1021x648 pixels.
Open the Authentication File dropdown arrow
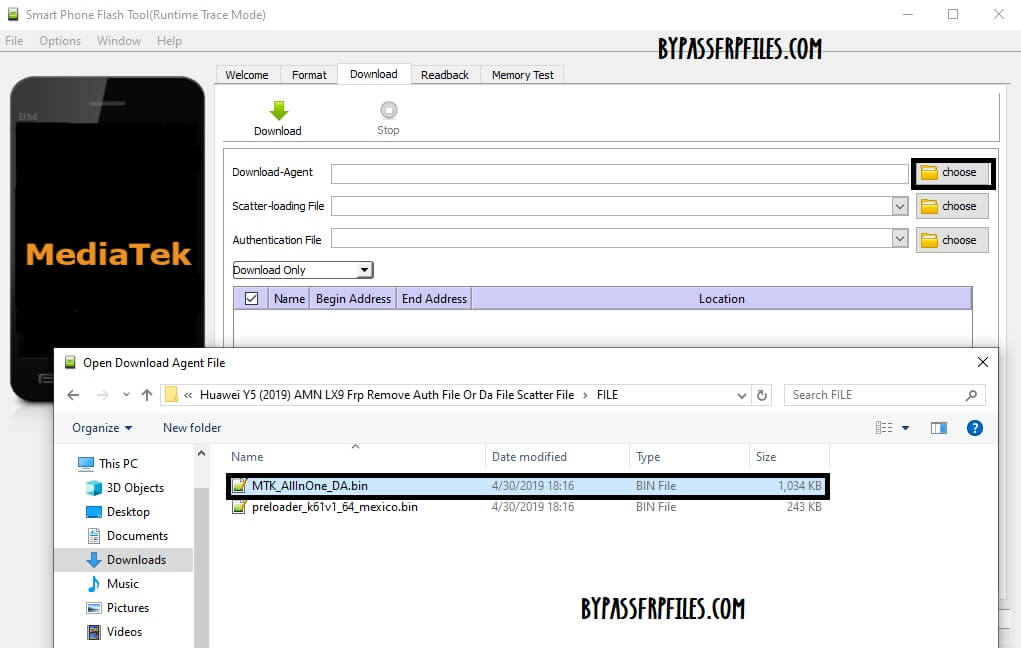pyautogui.click(x=899, y=240)
